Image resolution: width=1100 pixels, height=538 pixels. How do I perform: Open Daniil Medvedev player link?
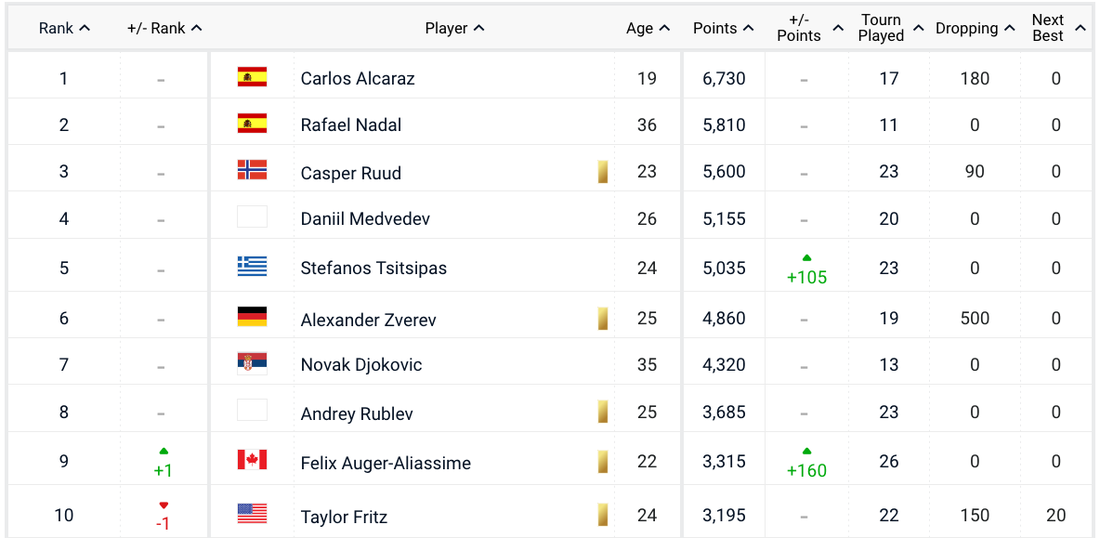pos(365,218)
